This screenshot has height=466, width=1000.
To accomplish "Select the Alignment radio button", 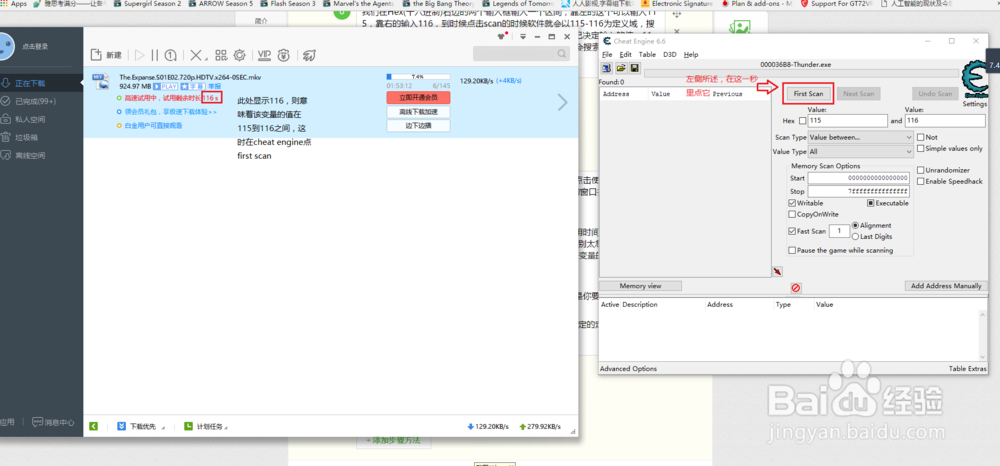I will pos(856,226).
